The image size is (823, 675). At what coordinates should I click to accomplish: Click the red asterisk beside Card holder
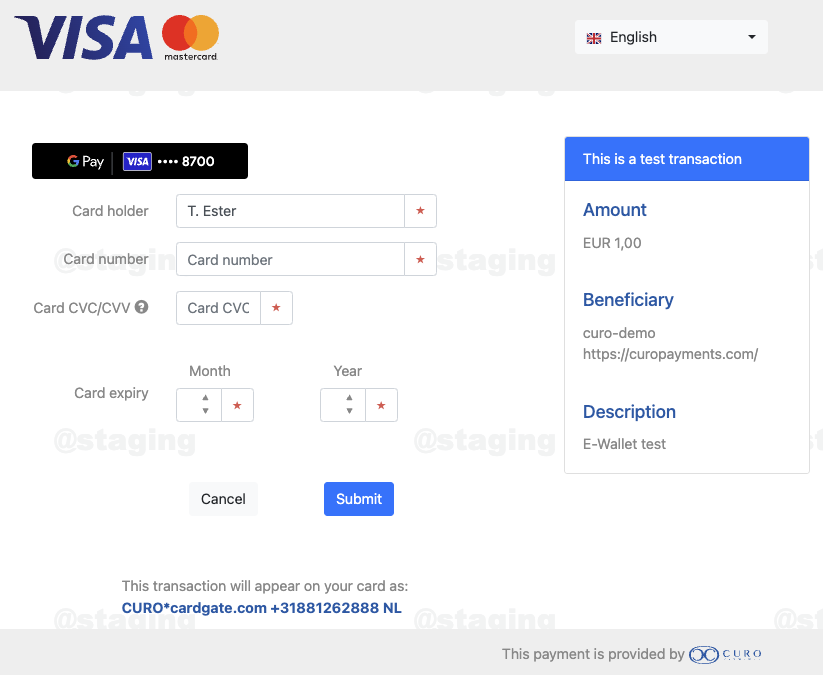pyautogui.click(x=420, y=211)
